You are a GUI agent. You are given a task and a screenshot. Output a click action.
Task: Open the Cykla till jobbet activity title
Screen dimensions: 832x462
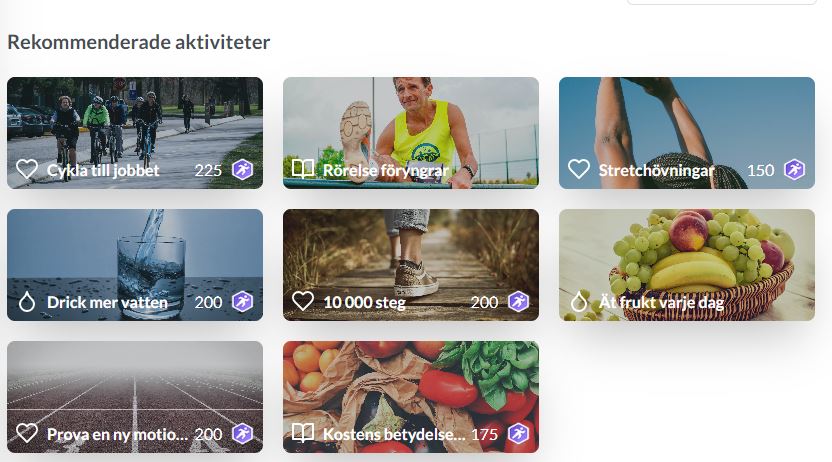pyautogui.click(x=103, y=170)
